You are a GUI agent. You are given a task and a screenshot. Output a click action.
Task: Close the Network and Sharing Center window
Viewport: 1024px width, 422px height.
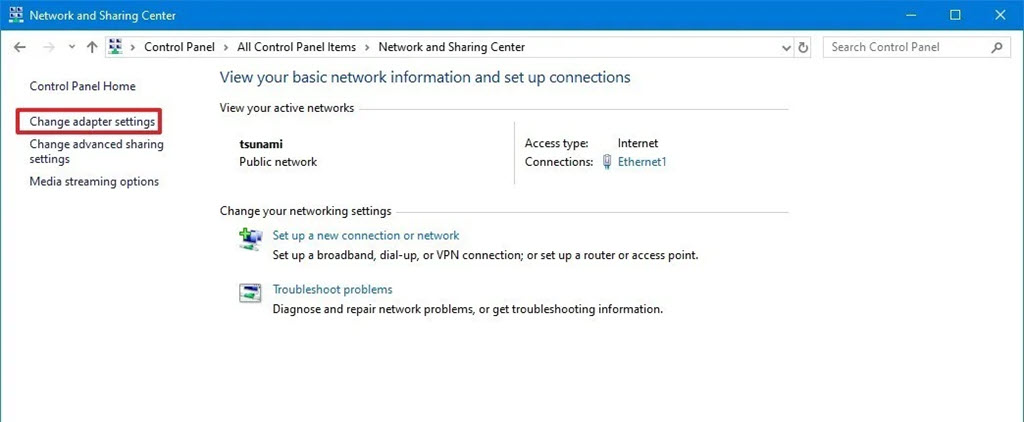[1000, 15]
